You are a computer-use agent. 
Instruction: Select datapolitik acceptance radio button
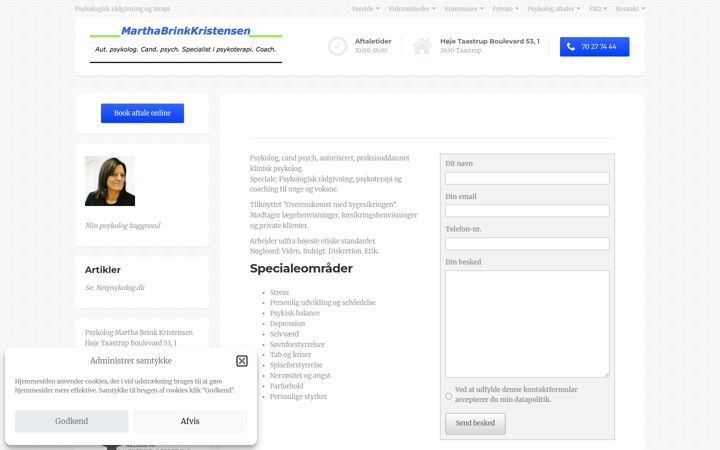tap(449, 396)
